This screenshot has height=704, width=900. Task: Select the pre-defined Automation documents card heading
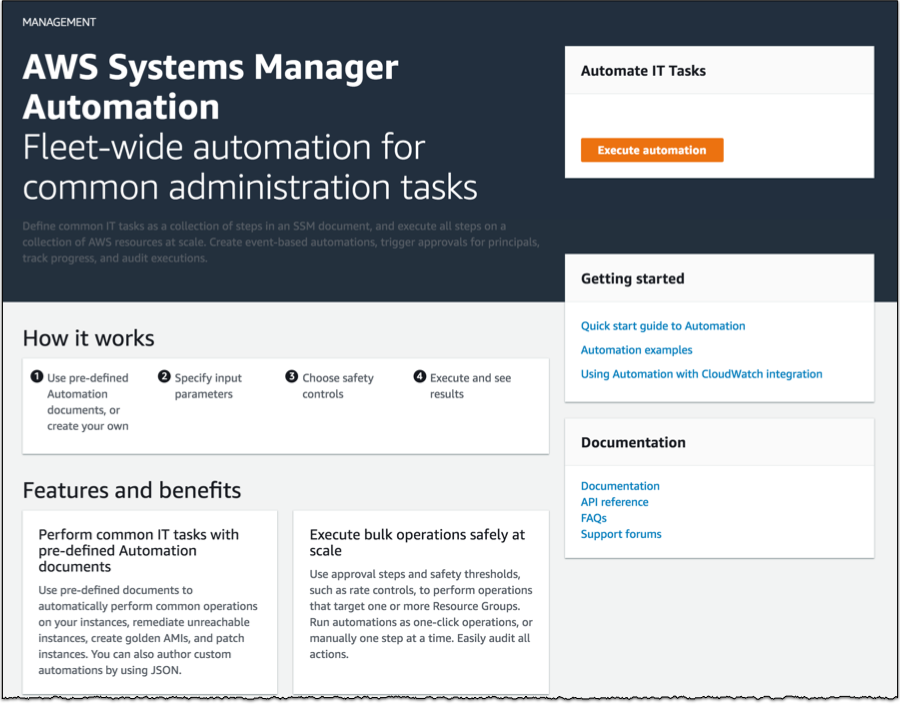138,550
